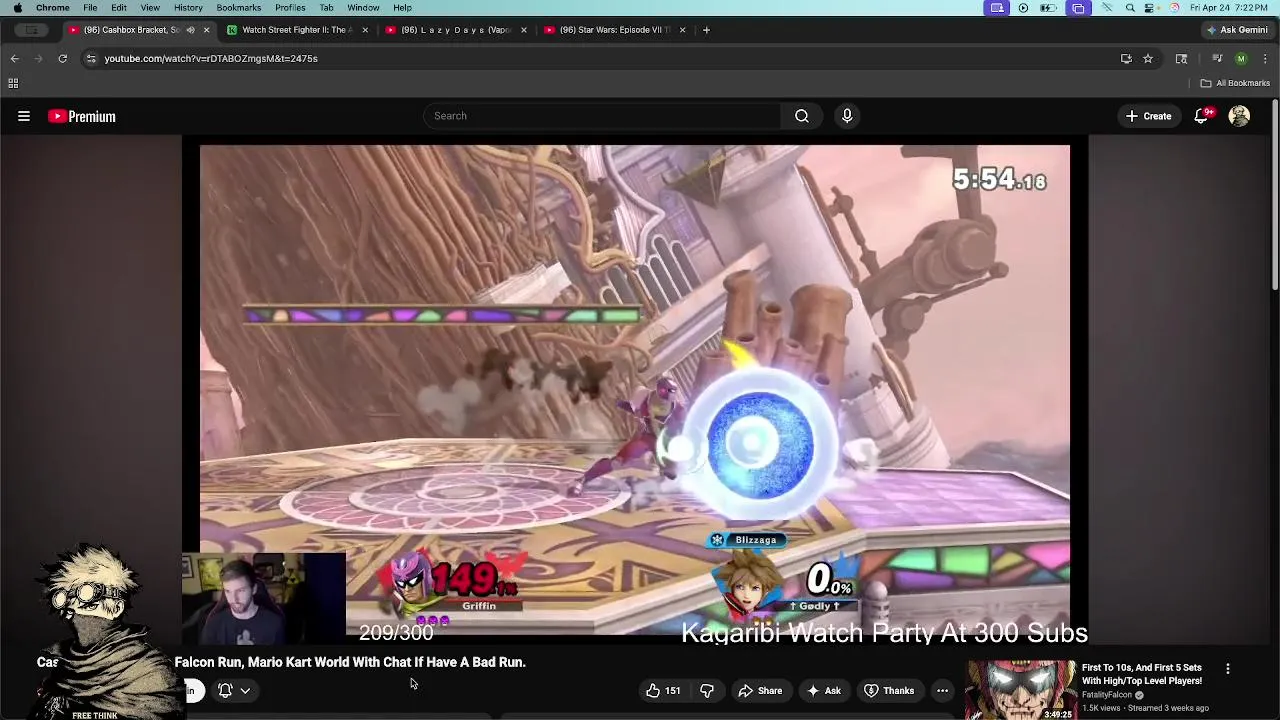Click the Ask button

823,690
